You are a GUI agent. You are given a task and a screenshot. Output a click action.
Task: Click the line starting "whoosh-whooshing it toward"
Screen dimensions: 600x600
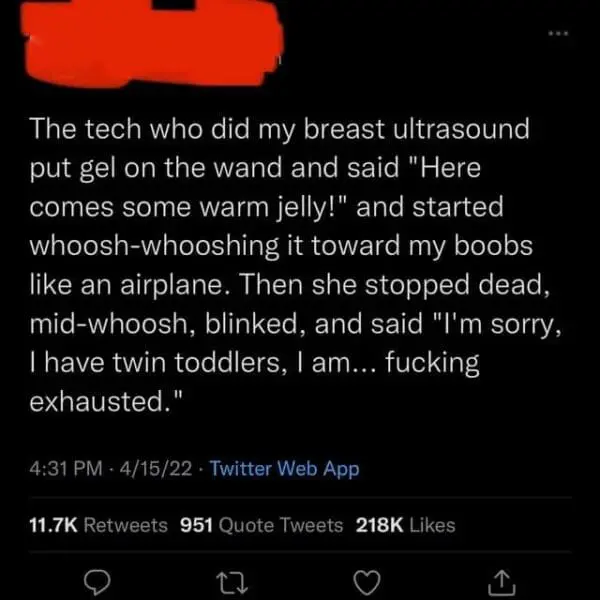tap(281, 246)
